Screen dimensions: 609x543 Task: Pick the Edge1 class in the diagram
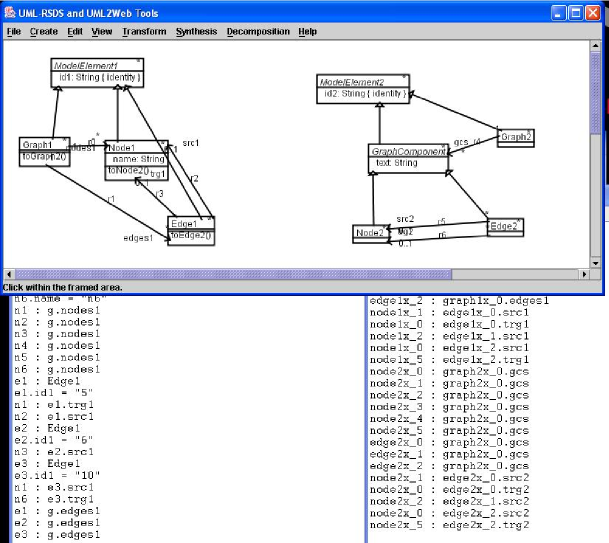(x=190, y=229)
